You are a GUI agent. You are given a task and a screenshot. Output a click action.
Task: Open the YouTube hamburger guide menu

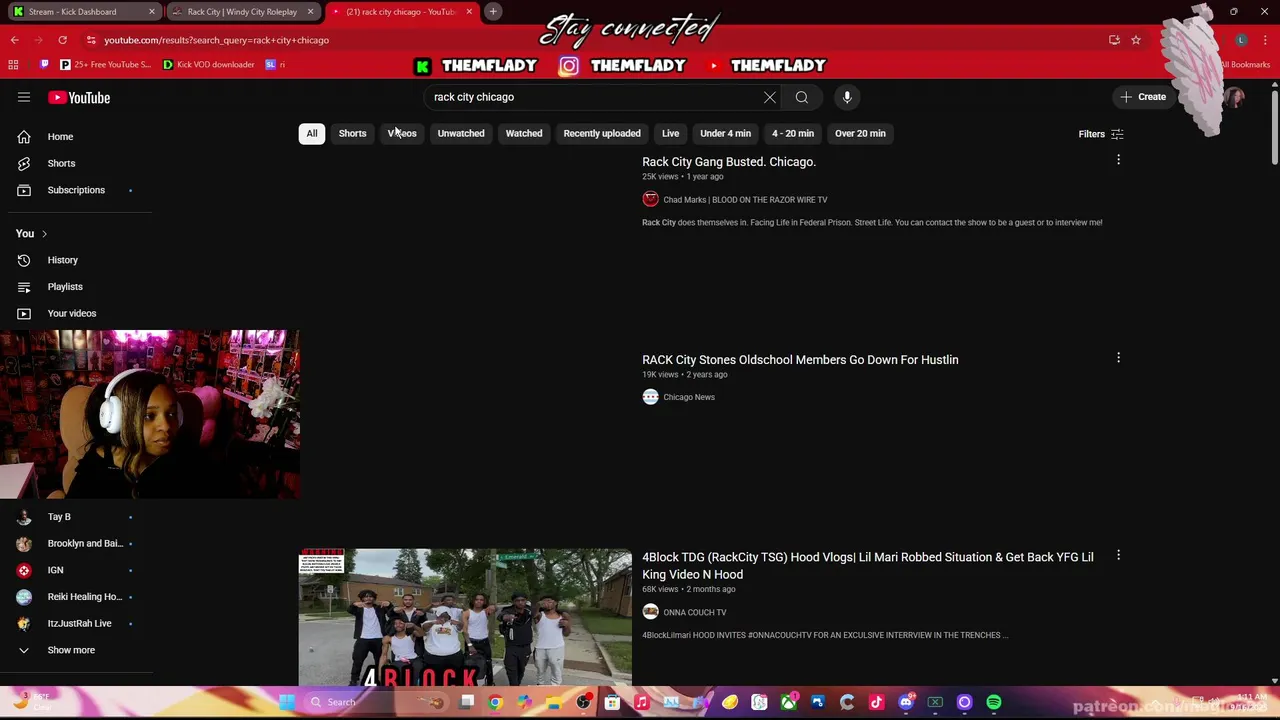[24, 97]
